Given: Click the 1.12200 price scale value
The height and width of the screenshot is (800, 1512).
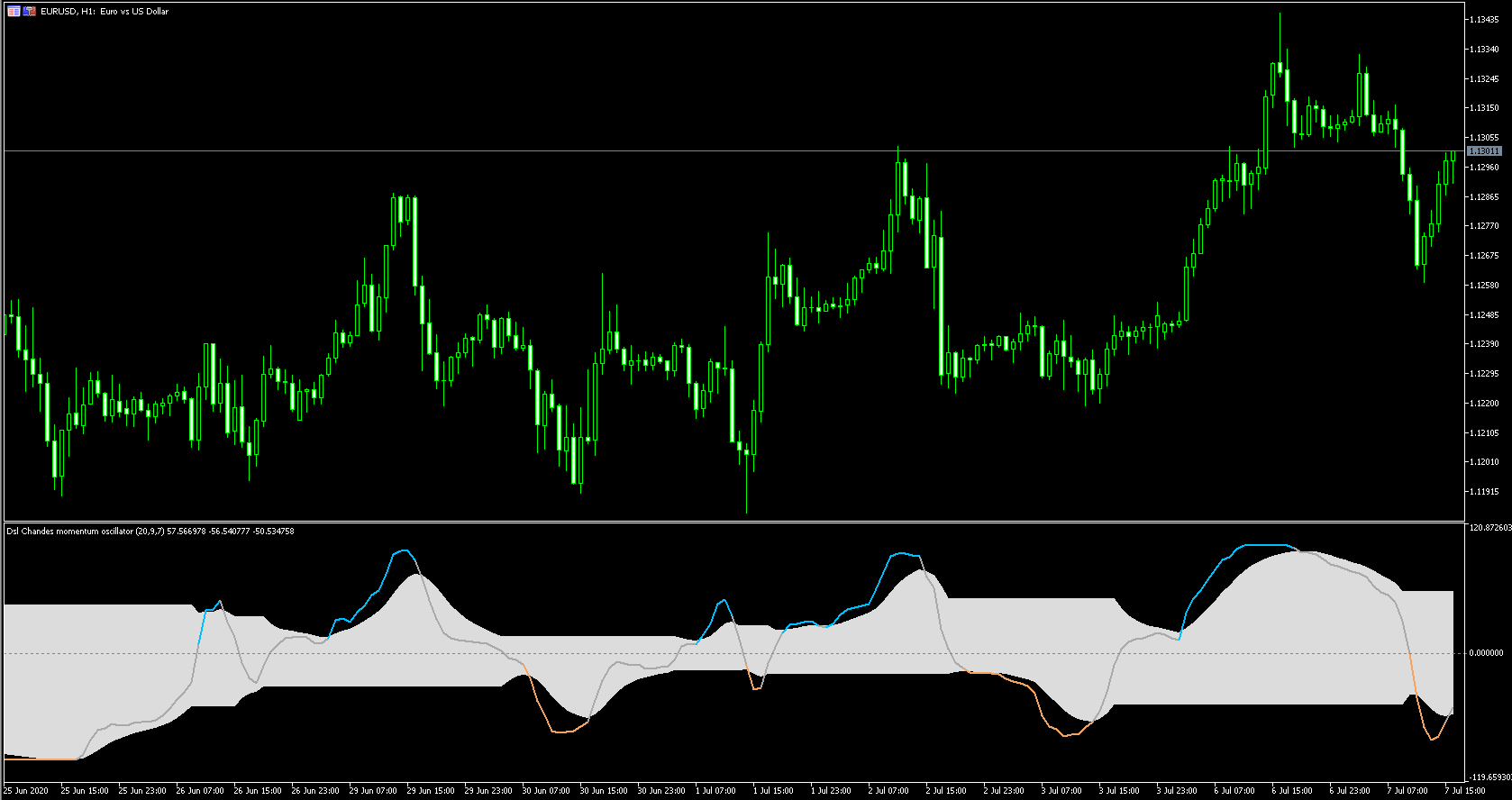Looking at the screenshot, I should click(x=1485, y=404).
